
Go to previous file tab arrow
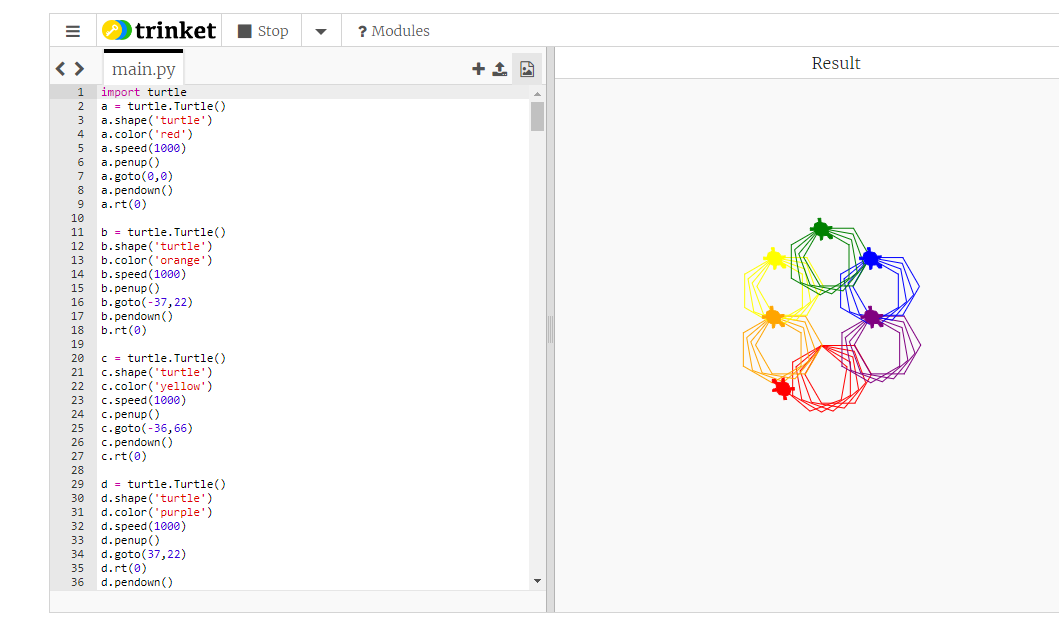(x=60, y=69)
